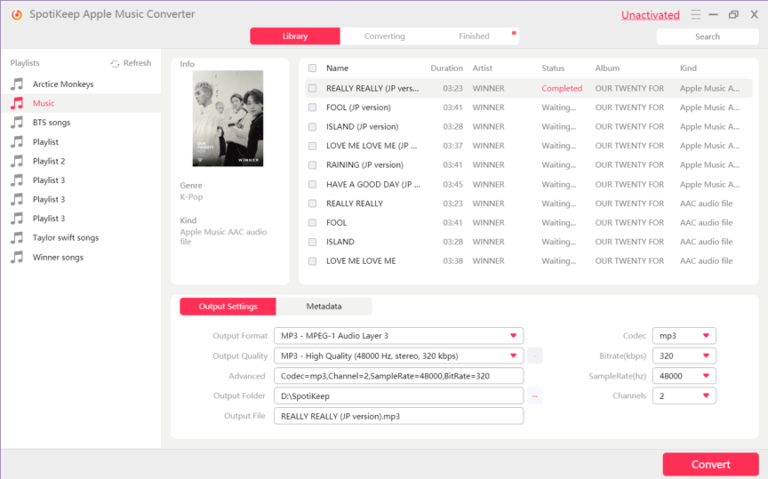Image resolution: width=768 pixels, height=479 pixels.
Task: Click the music note icon beside Playlist 2
Action: (17, 161)
